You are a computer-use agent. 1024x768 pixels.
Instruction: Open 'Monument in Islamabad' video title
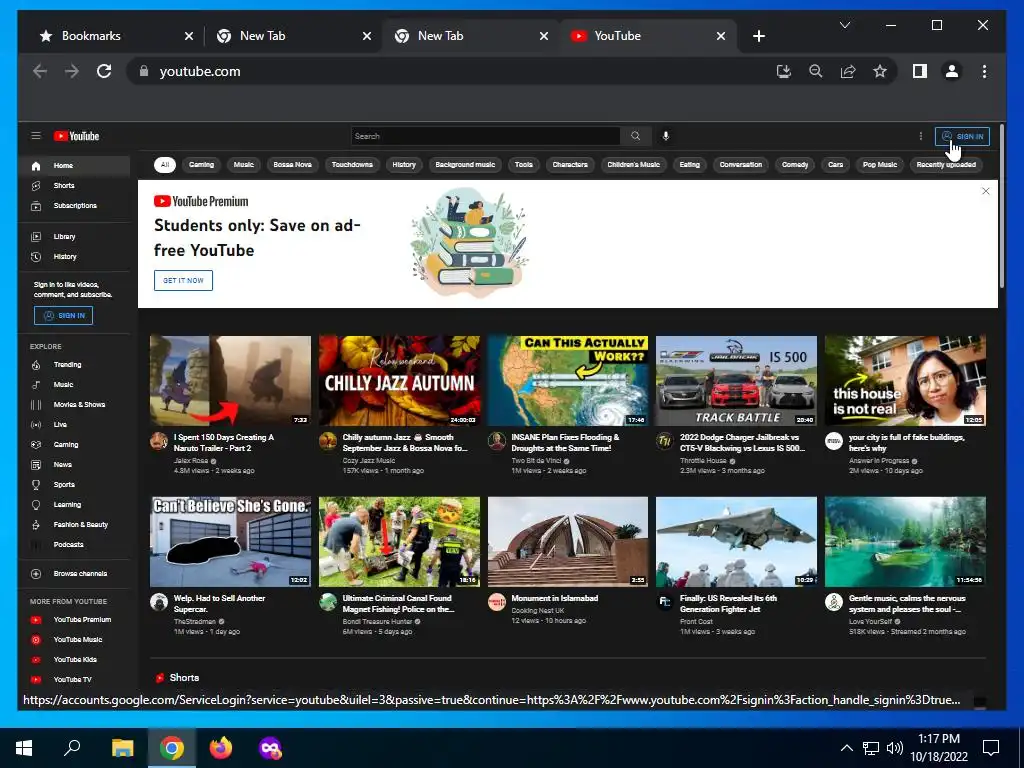pos(554,598)
